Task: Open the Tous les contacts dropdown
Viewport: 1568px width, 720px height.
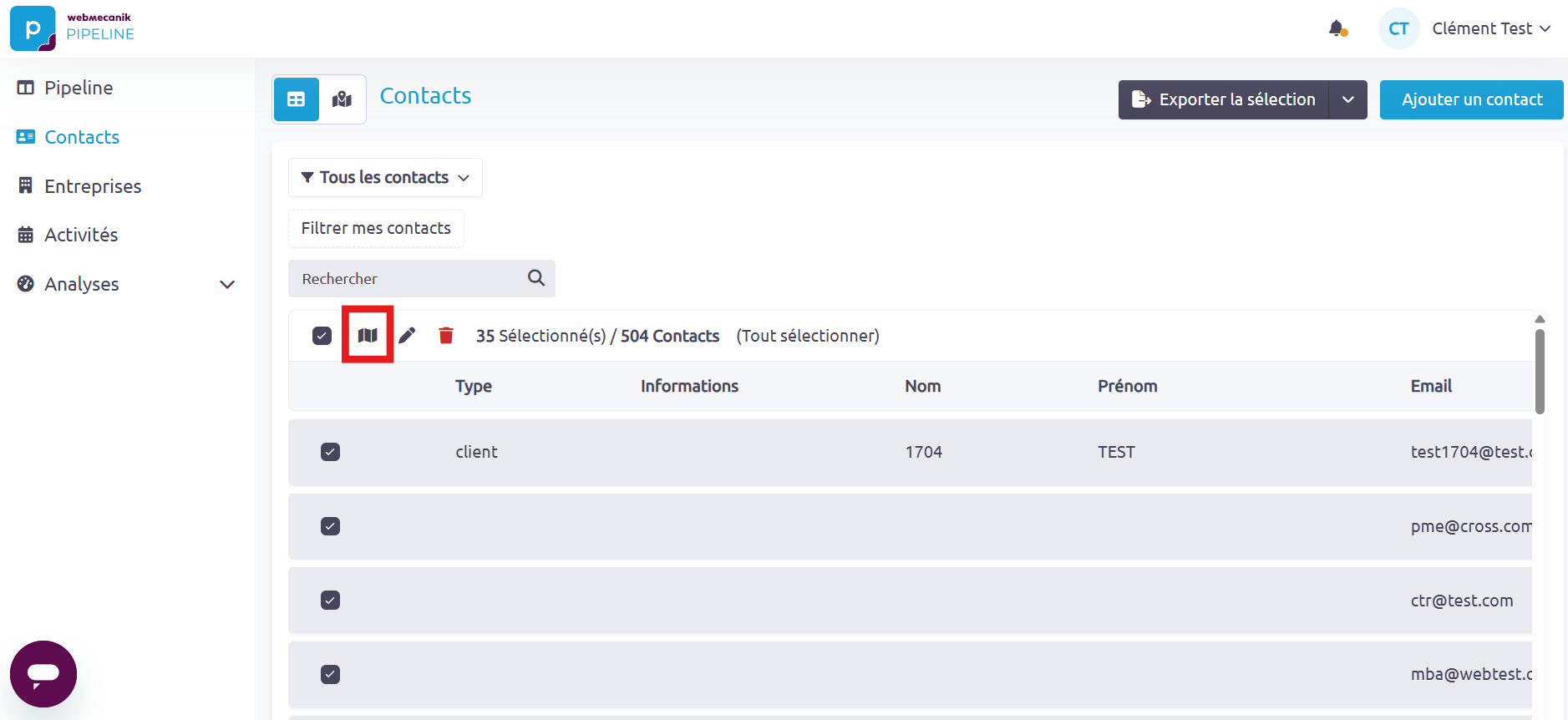Action: 385,178
